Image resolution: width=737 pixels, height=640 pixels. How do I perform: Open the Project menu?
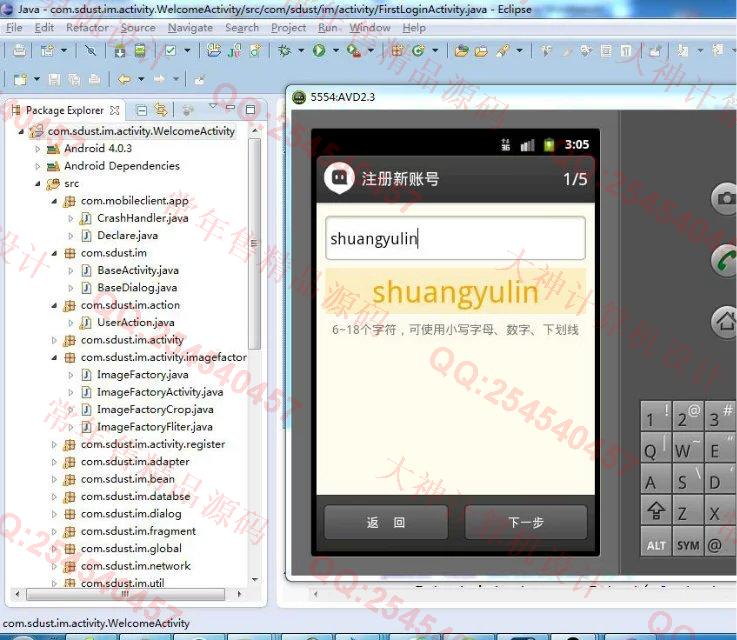coord(289,28)
